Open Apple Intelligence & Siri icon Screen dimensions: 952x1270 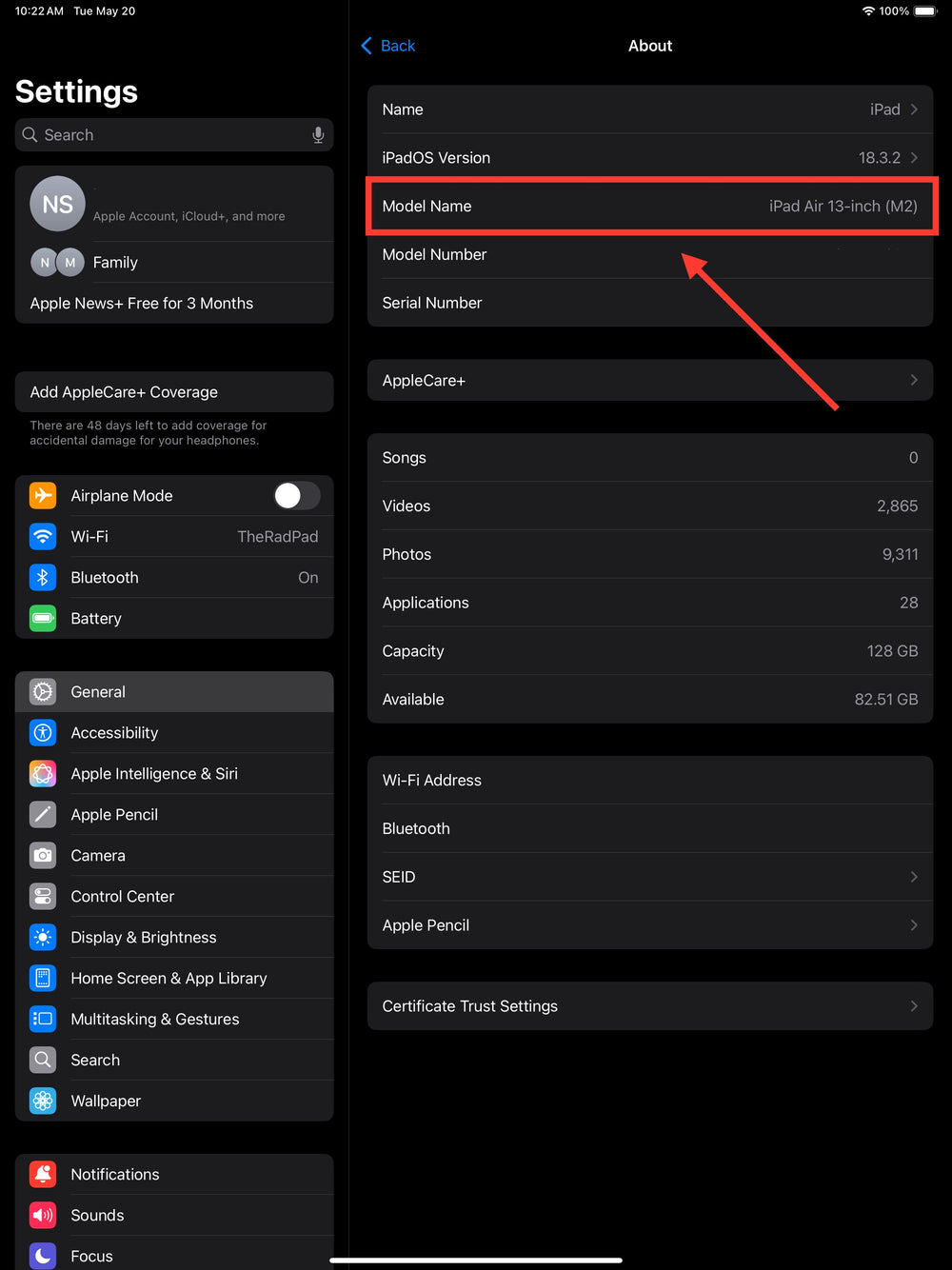43,774
